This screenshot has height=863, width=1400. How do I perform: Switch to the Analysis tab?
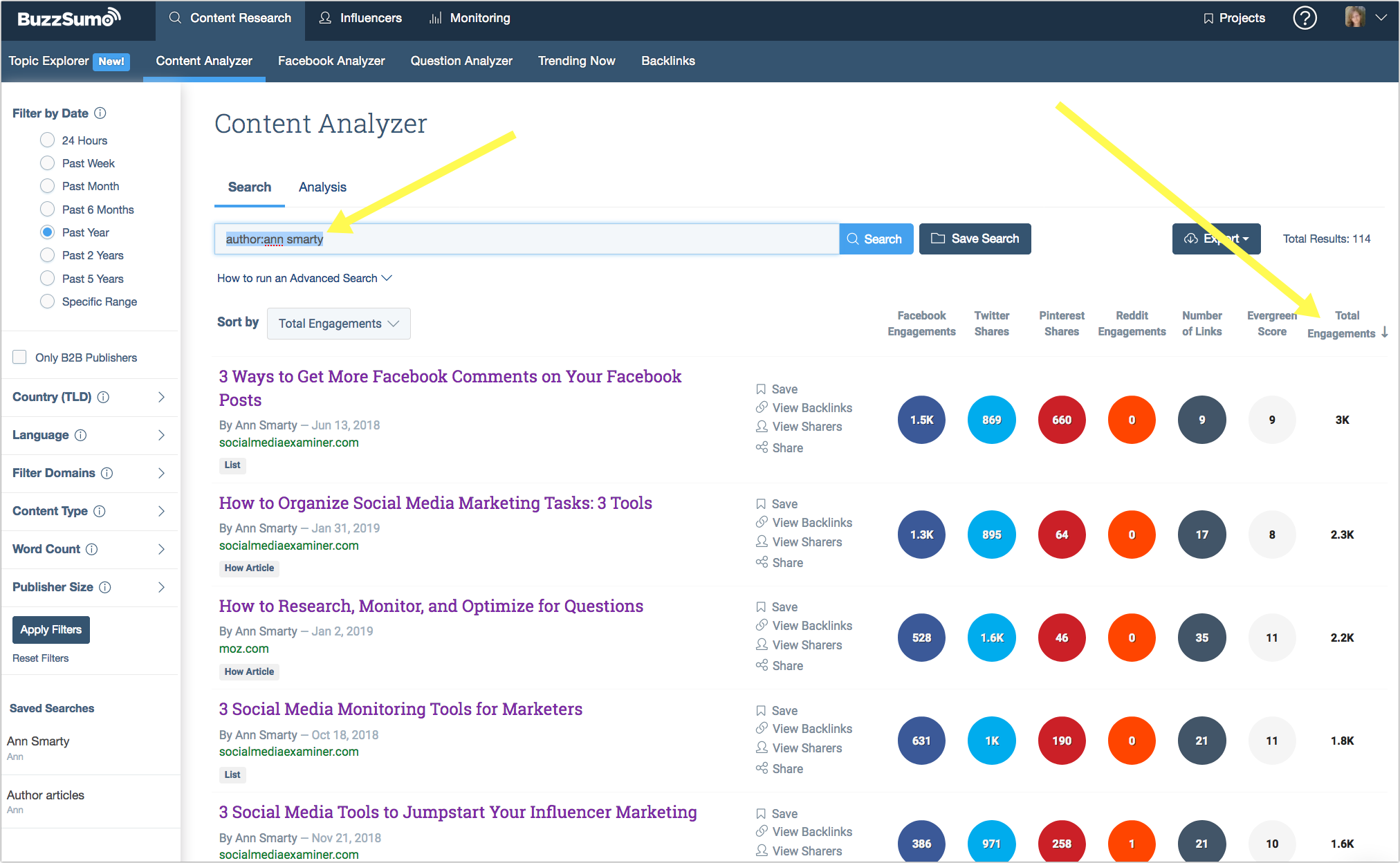(322, 187)
